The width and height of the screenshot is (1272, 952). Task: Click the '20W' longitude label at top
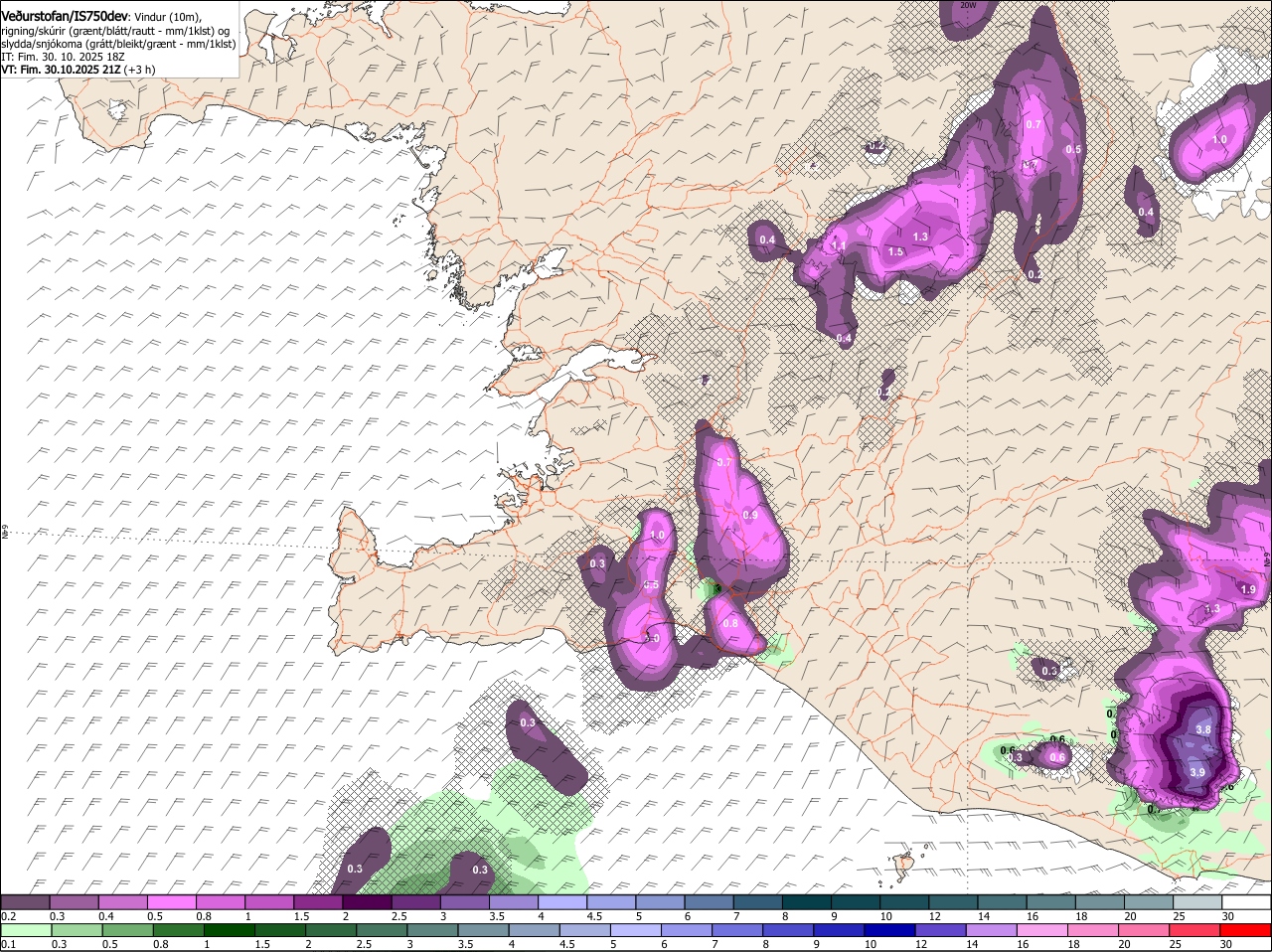click(969, 6)
